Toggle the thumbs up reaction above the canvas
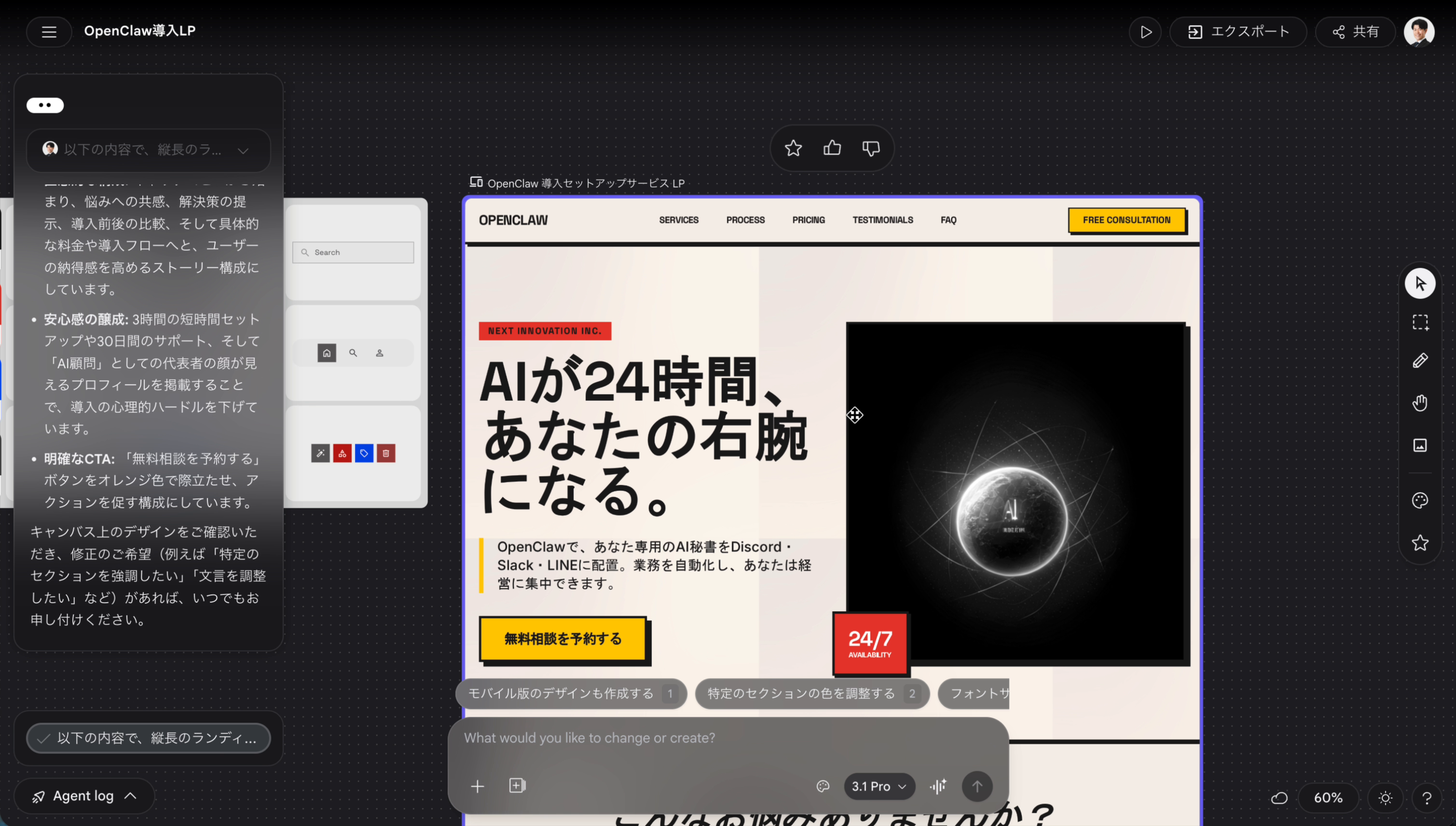This screenshot has width=1456, height=826. coord(832,148)
